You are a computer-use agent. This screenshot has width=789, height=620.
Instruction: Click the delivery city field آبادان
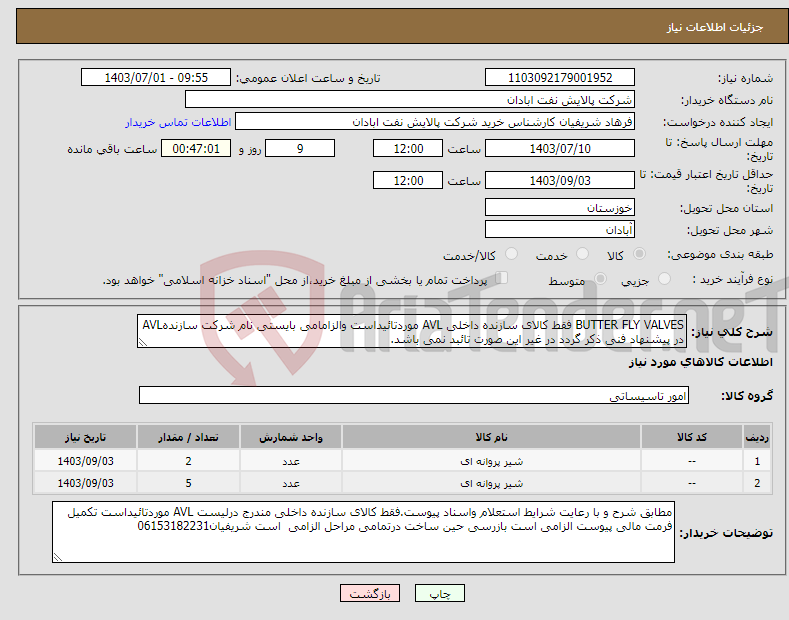tap(560, 229)
